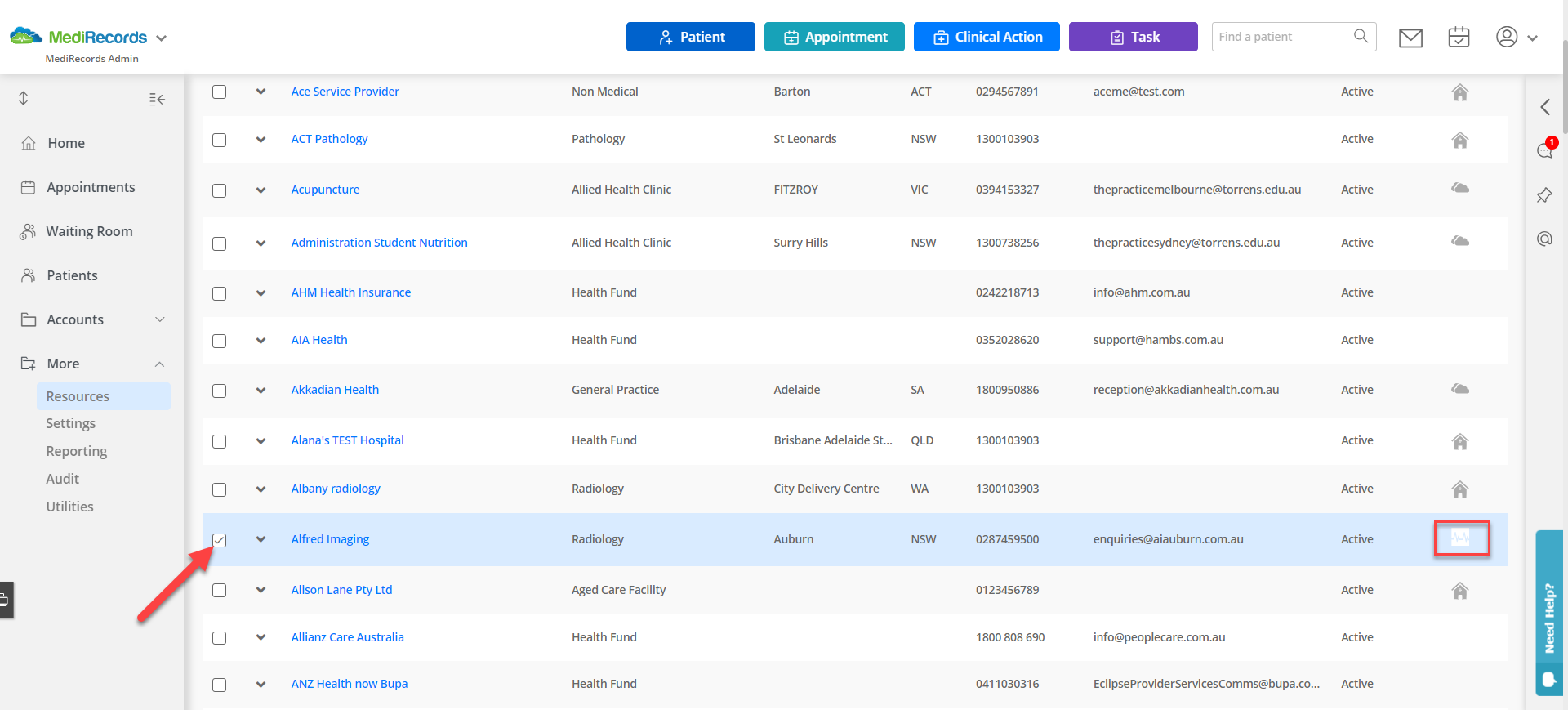This screenshot has width=1568, height=710.
Task: Expand the Administration Student Nutrition row chevron
Action: pos(261,243)
